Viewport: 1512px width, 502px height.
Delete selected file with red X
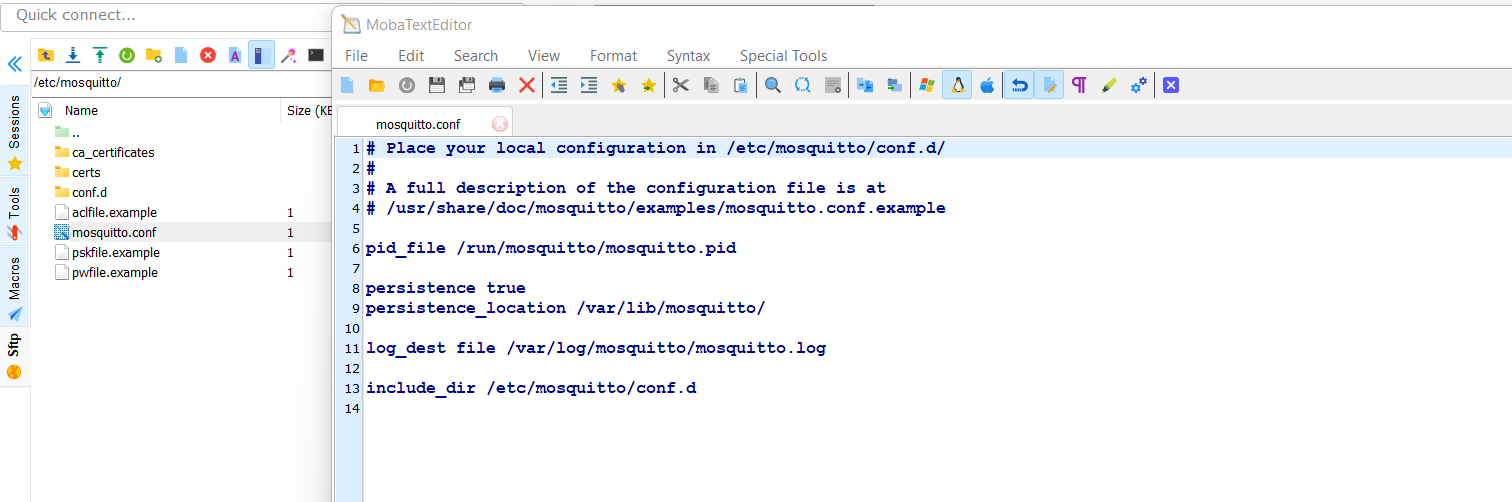click(208, 55)
